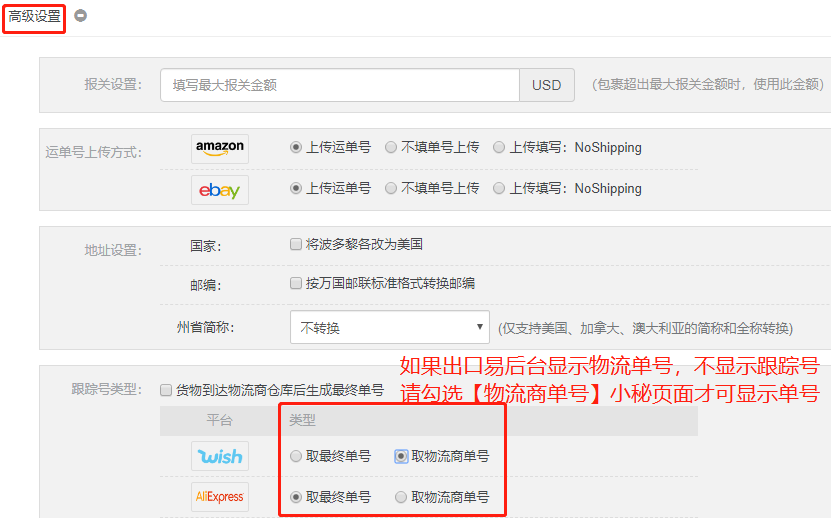
Task: Click the 运单号上传方式 label
Action: pos(93,153)
